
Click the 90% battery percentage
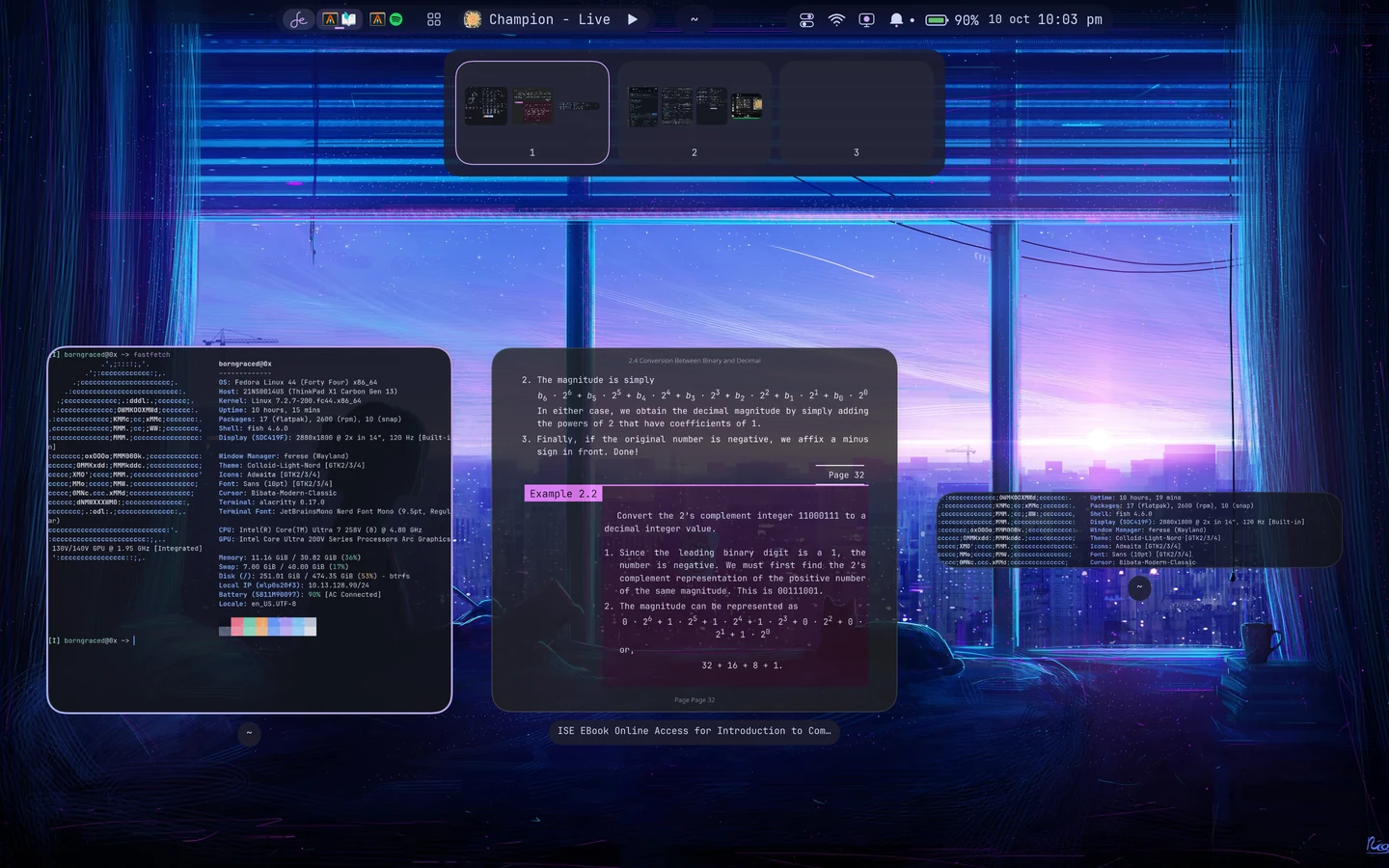967,19
